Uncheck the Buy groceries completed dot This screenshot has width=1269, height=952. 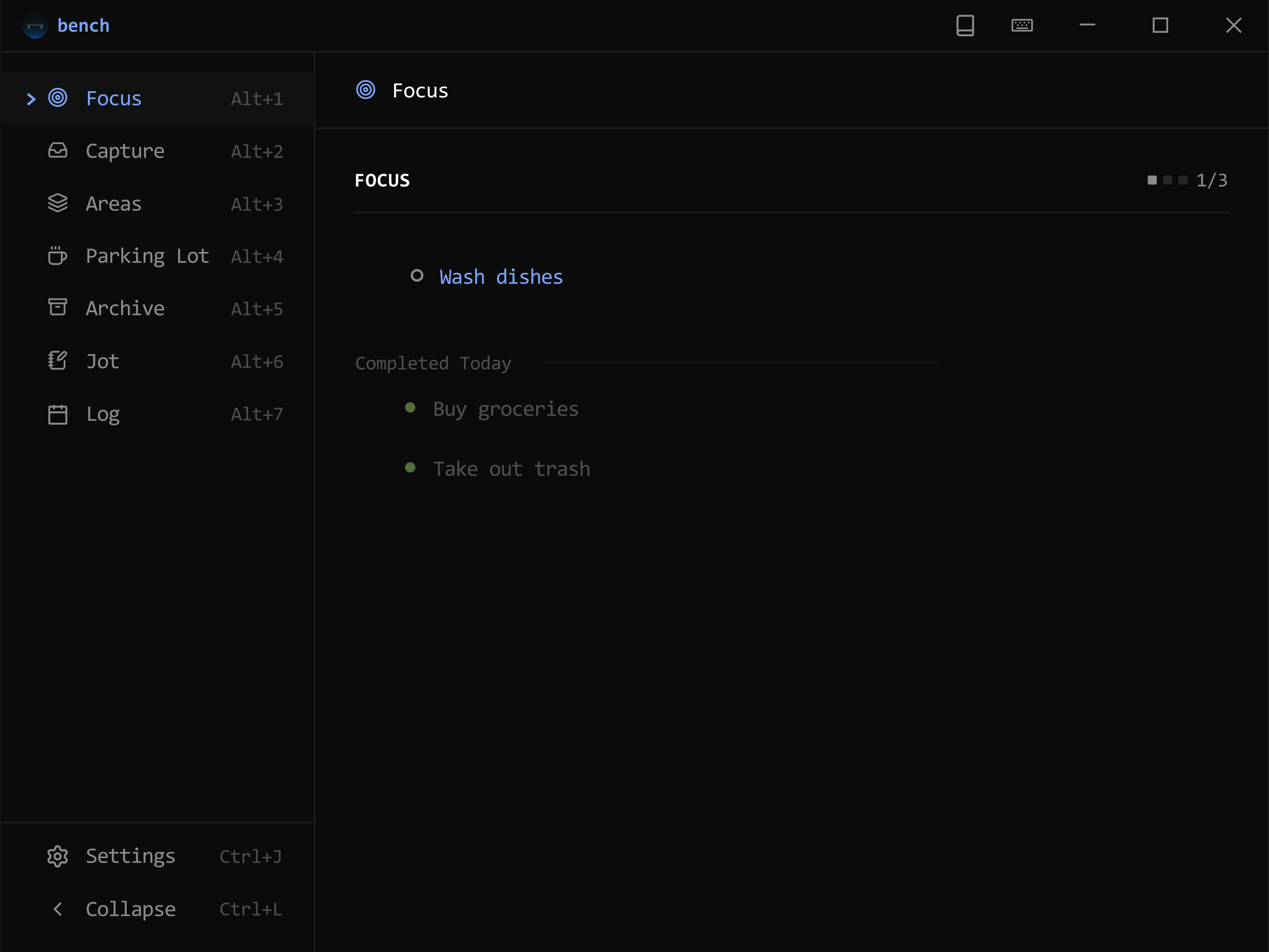(410, 408)
